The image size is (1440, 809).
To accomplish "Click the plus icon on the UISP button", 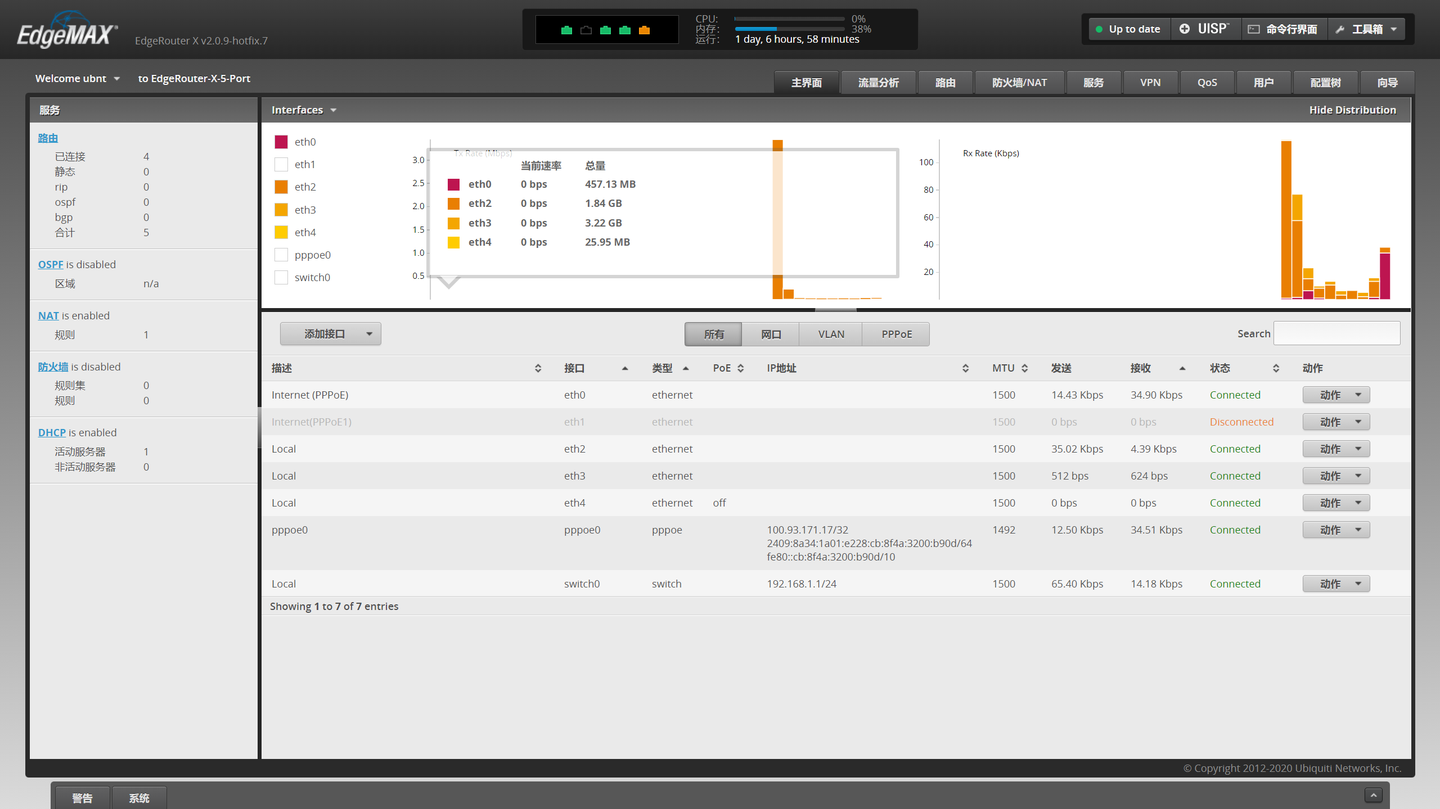I will click(x=1184, y=29).
